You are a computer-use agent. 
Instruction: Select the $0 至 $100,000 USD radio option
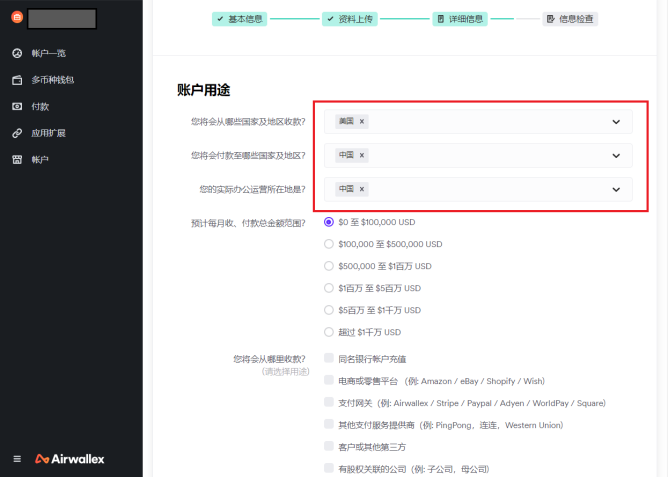pos(329,222)
